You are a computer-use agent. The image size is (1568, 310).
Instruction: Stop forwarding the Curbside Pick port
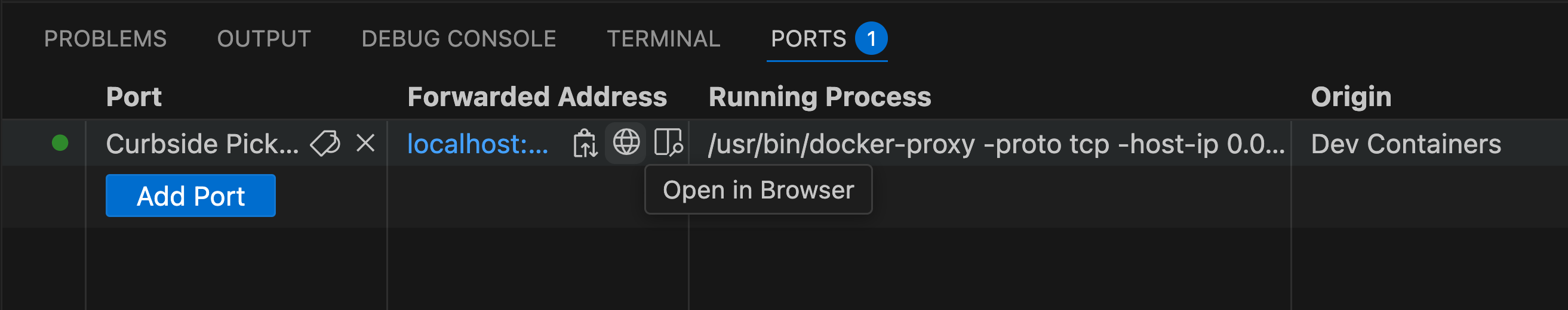pos(365,144)
